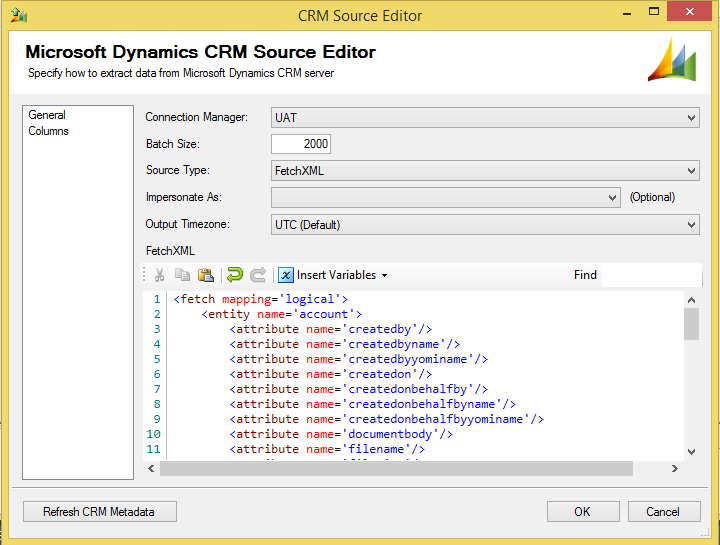Click into the Batch Size field
This screenshot has height=545, width=720.
click(x=301, y=144)
